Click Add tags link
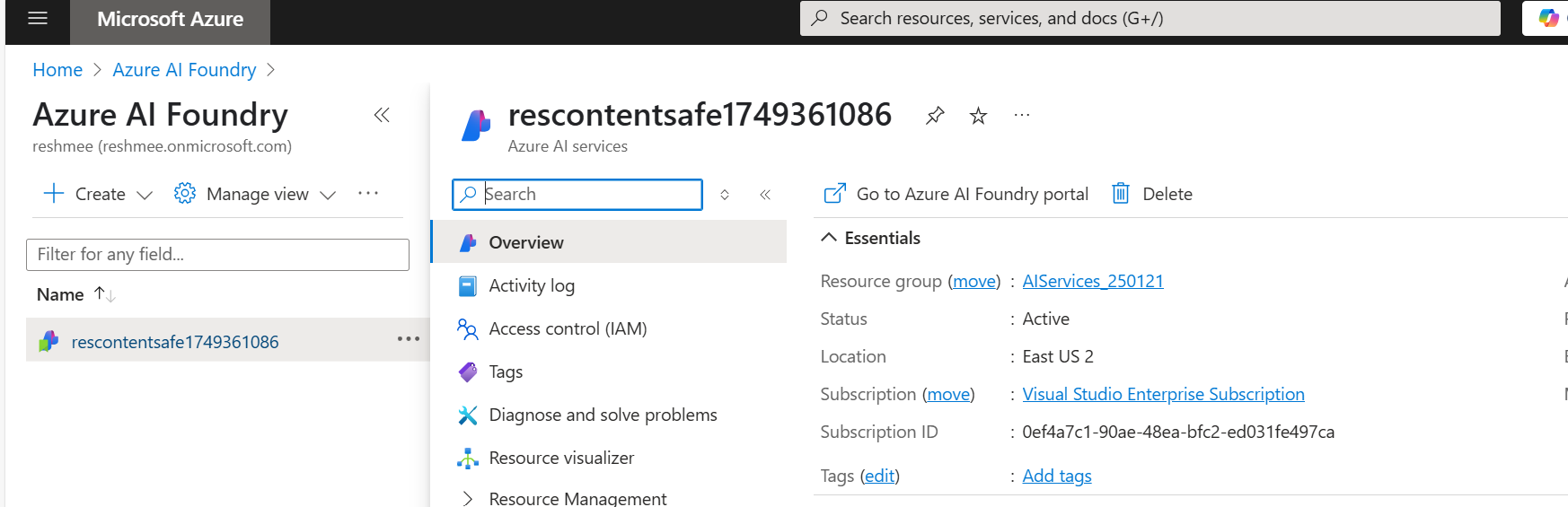This screenshot has width=1568, height=507. (1057, 476)
